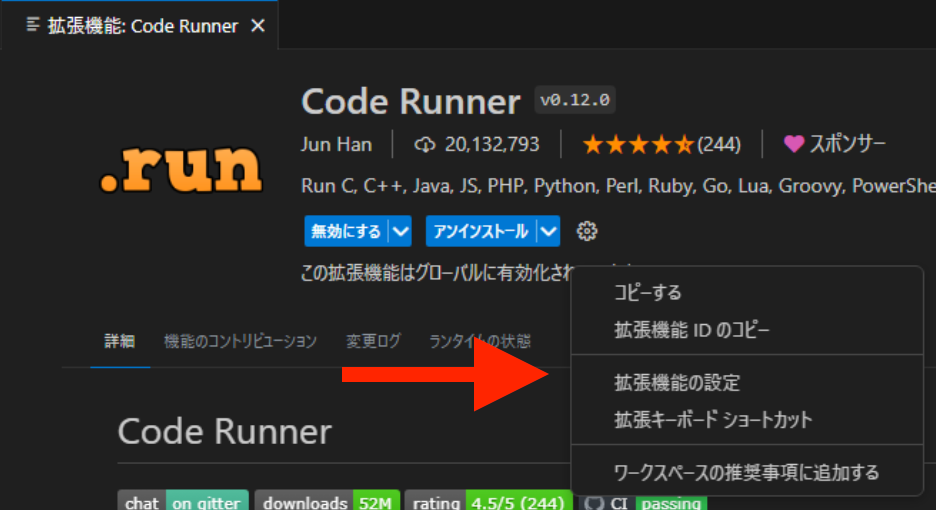The height and width of the screenshot is (510, 936).
Task: Click the cloud download count icon
Action: click(425, 145)
